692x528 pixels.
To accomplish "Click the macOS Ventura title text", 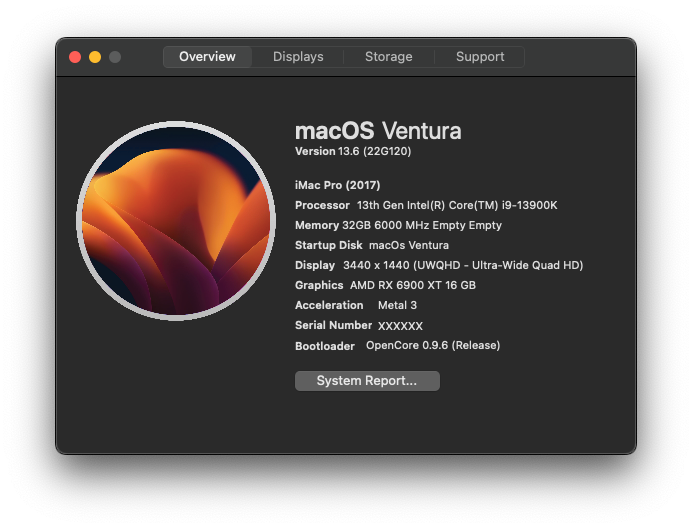I will point(378,131).
